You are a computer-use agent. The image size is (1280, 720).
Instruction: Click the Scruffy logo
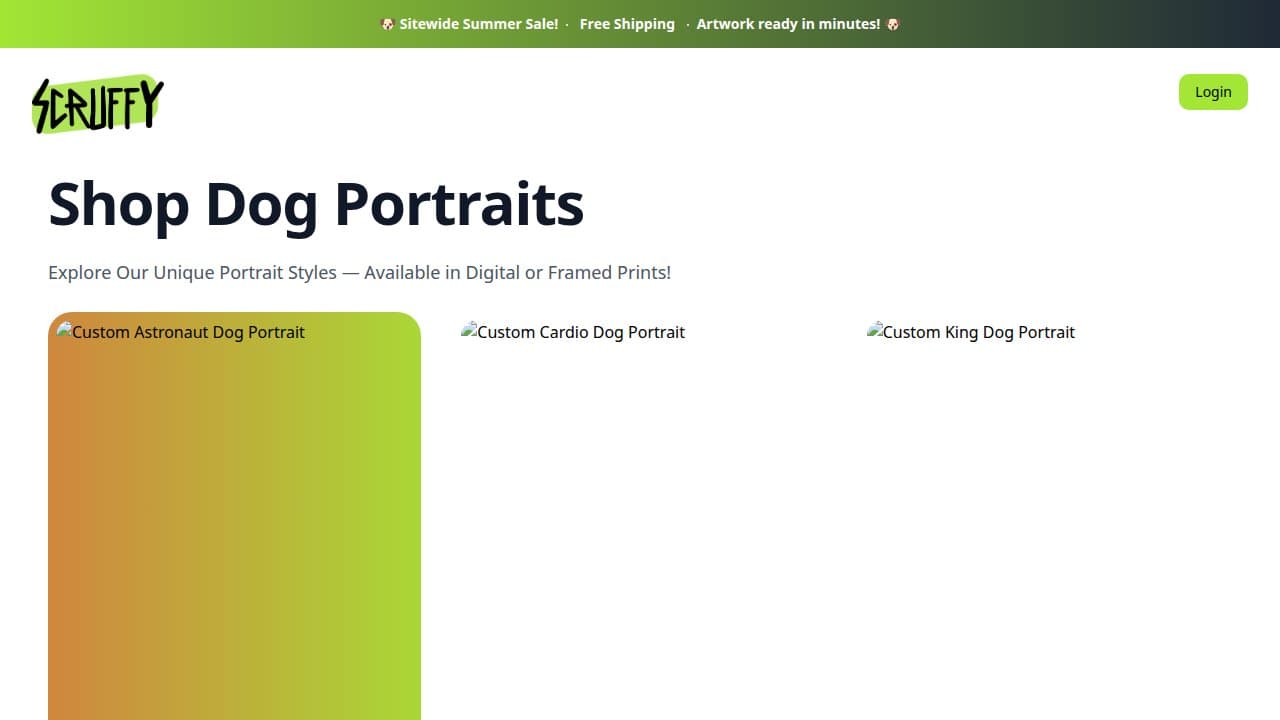click(98, 104)
